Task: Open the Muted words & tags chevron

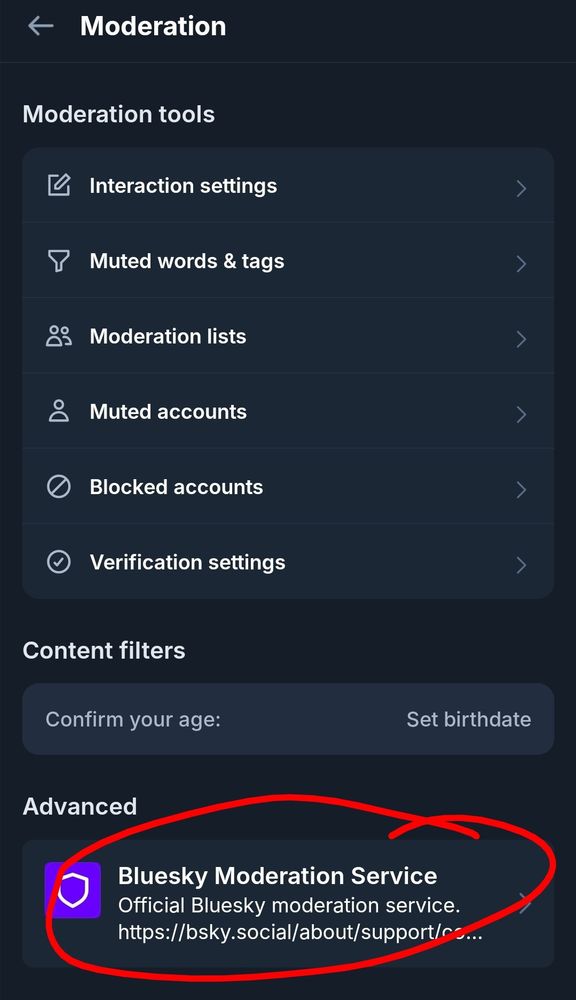Action: coord(521,263)
